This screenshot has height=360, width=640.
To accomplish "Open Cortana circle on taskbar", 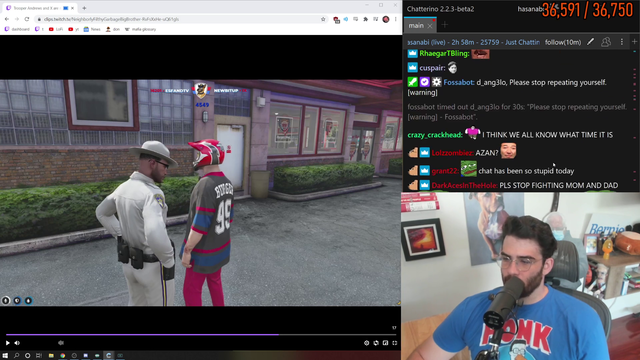I will pyautogui.click(x=27, y=356).
